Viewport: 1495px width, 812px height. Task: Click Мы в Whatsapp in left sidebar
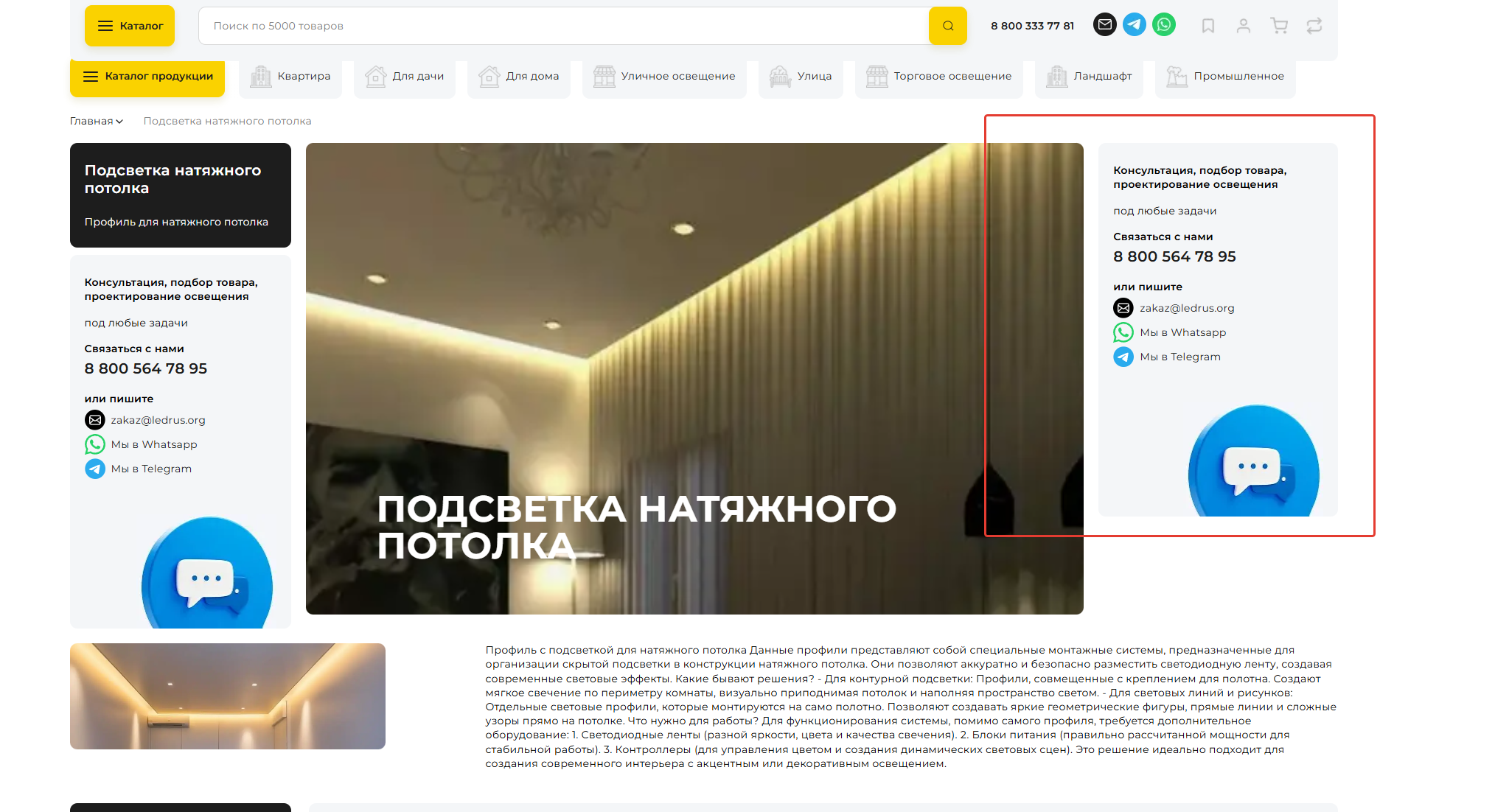(153, 444)
